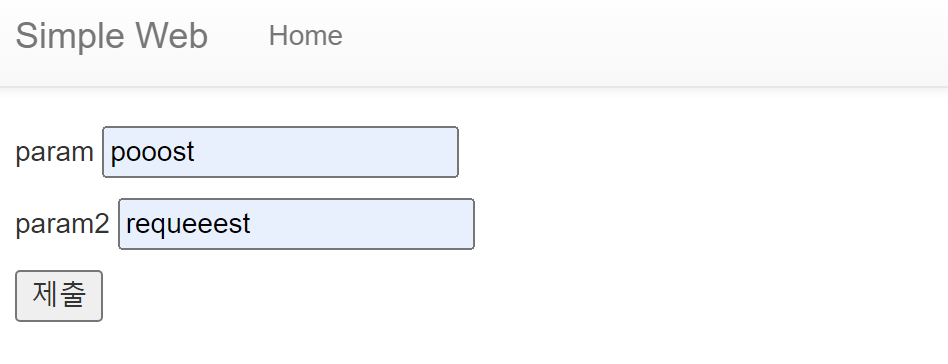Open the Home navigation item
Viewport: 948px width, 364px height.
pyautogui.click(x=305, y=36)
